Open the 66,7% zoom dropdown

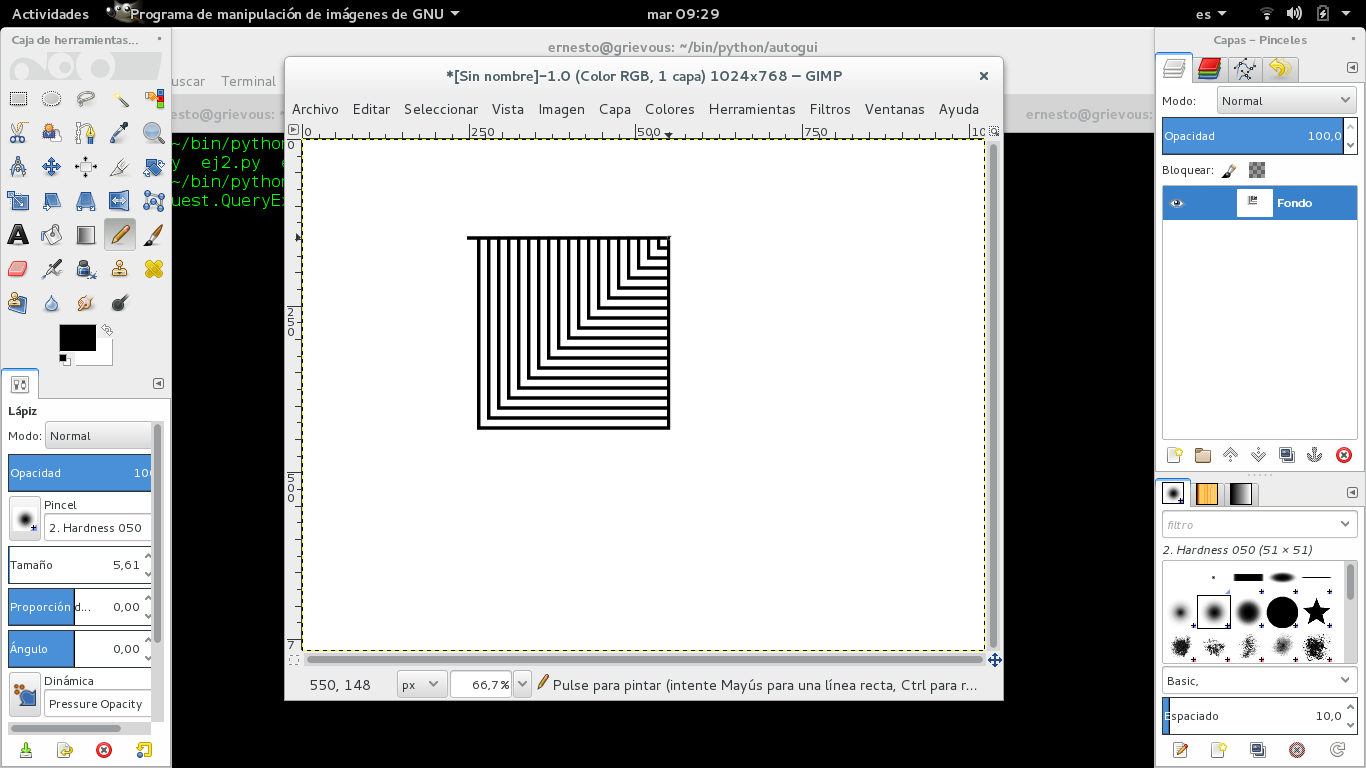(521, 685)
